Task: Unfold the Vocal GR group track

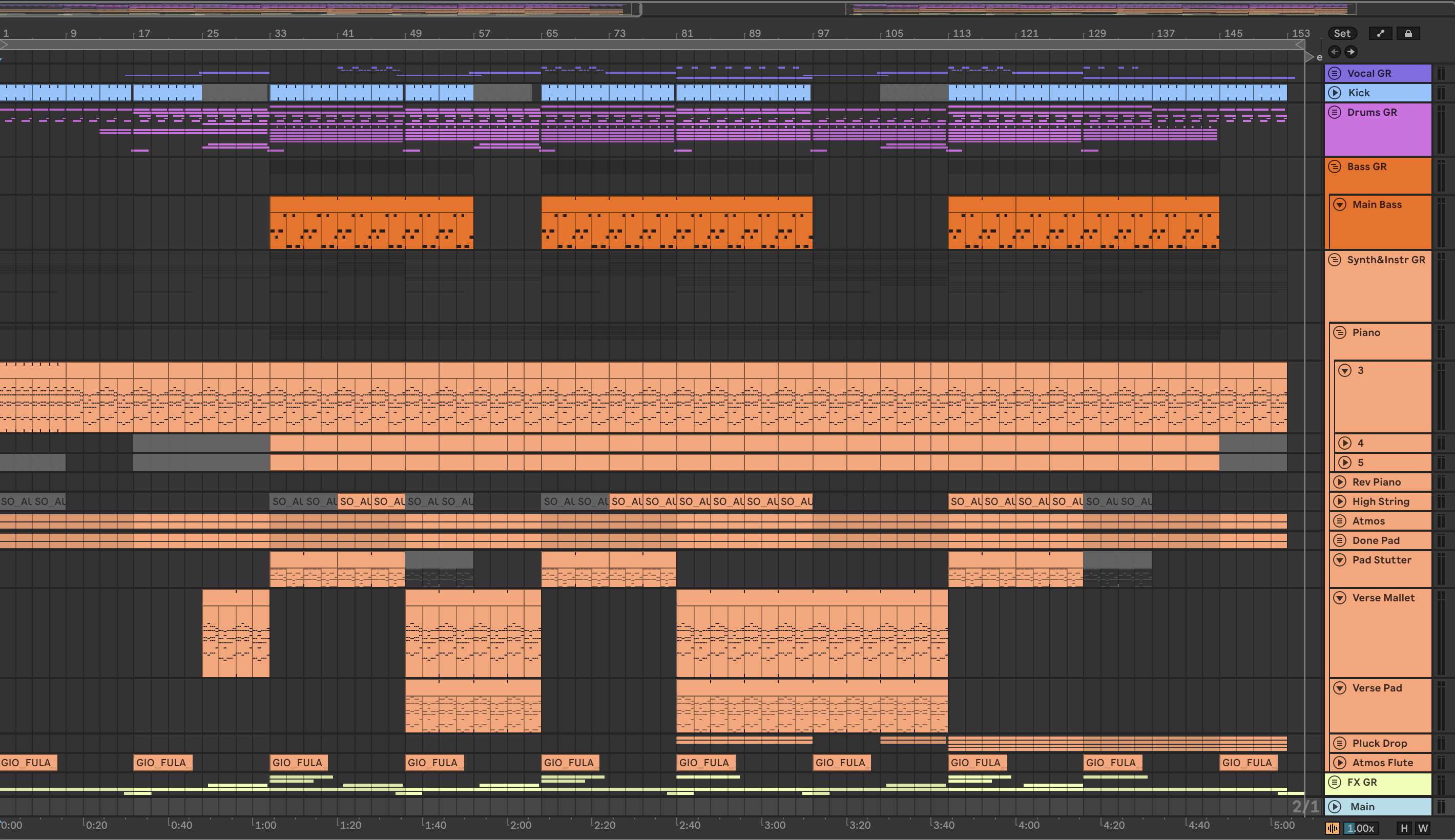Action: pos(1335,73)
